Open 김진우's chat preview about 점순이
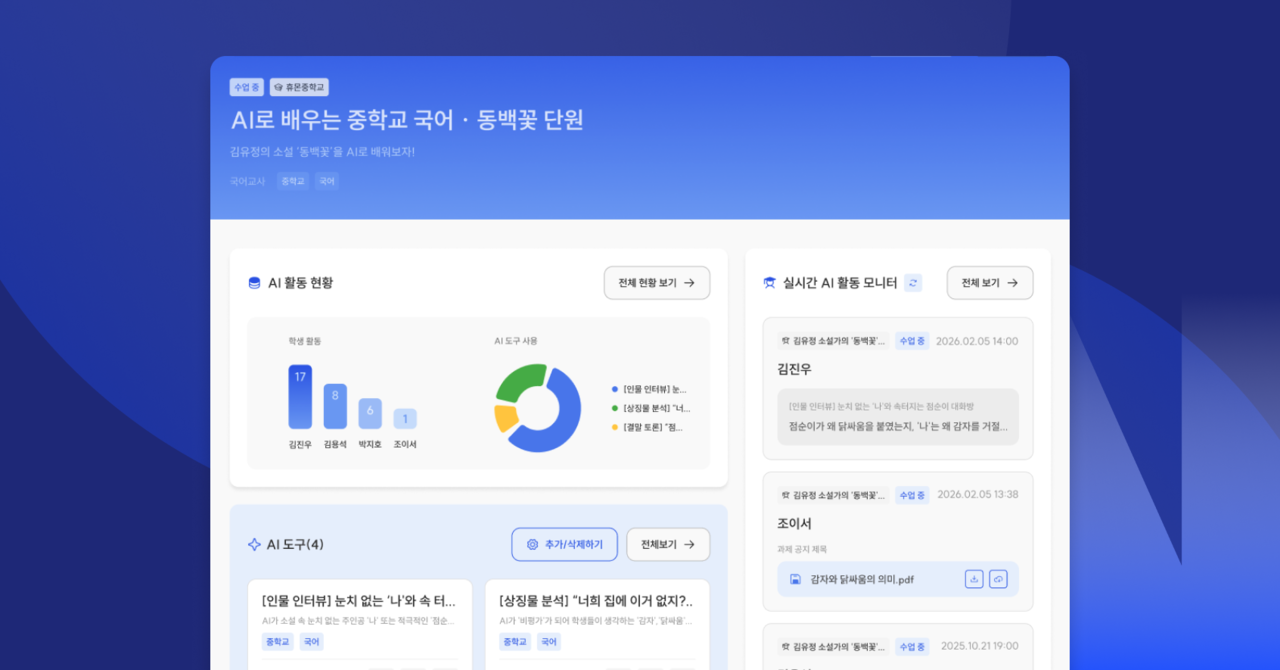This screenshot has height=670, width=1280. click(x=898, y=416)
